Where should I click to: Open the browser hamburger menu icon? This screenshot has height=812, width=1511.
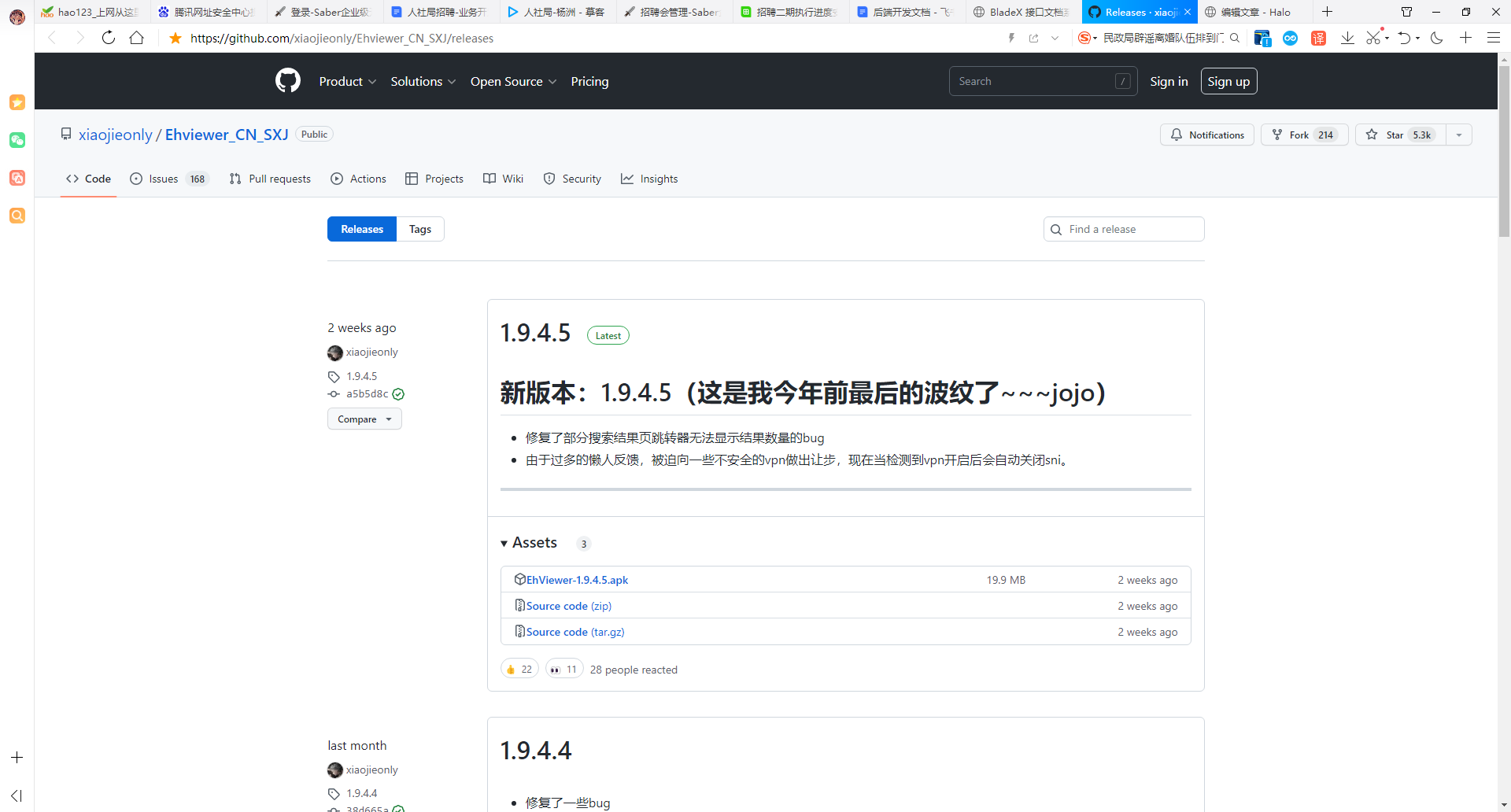[1493, 38]
